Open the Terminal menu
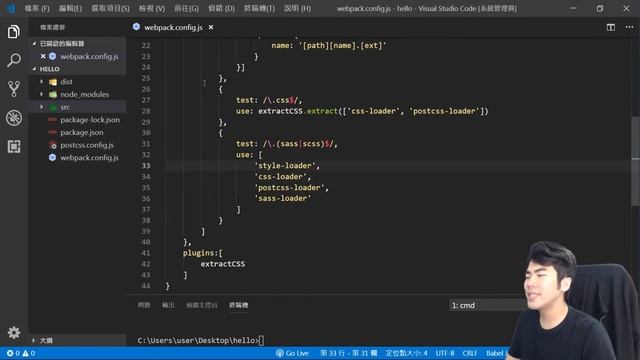640x360 pixels. pos(259,8)
